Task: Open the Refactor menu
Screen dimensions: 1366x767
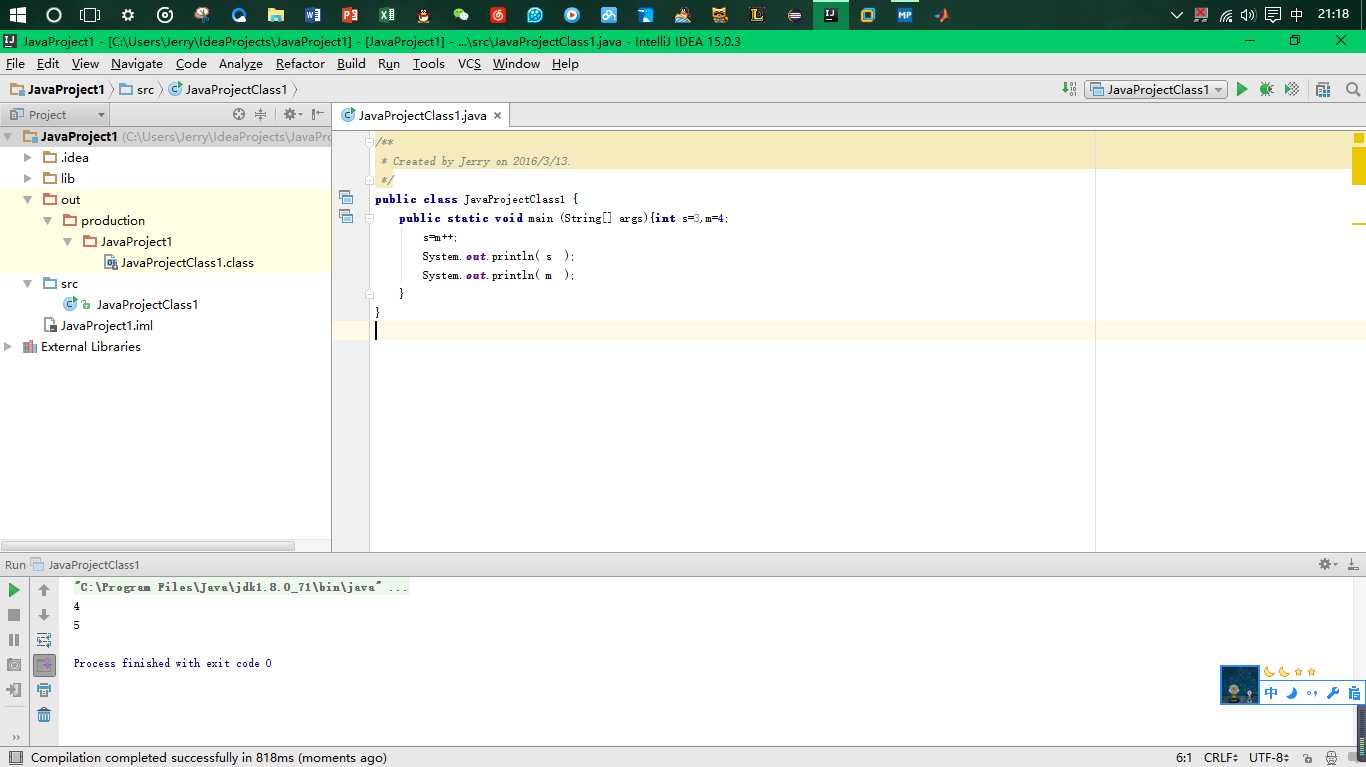Action: point(300,63)
